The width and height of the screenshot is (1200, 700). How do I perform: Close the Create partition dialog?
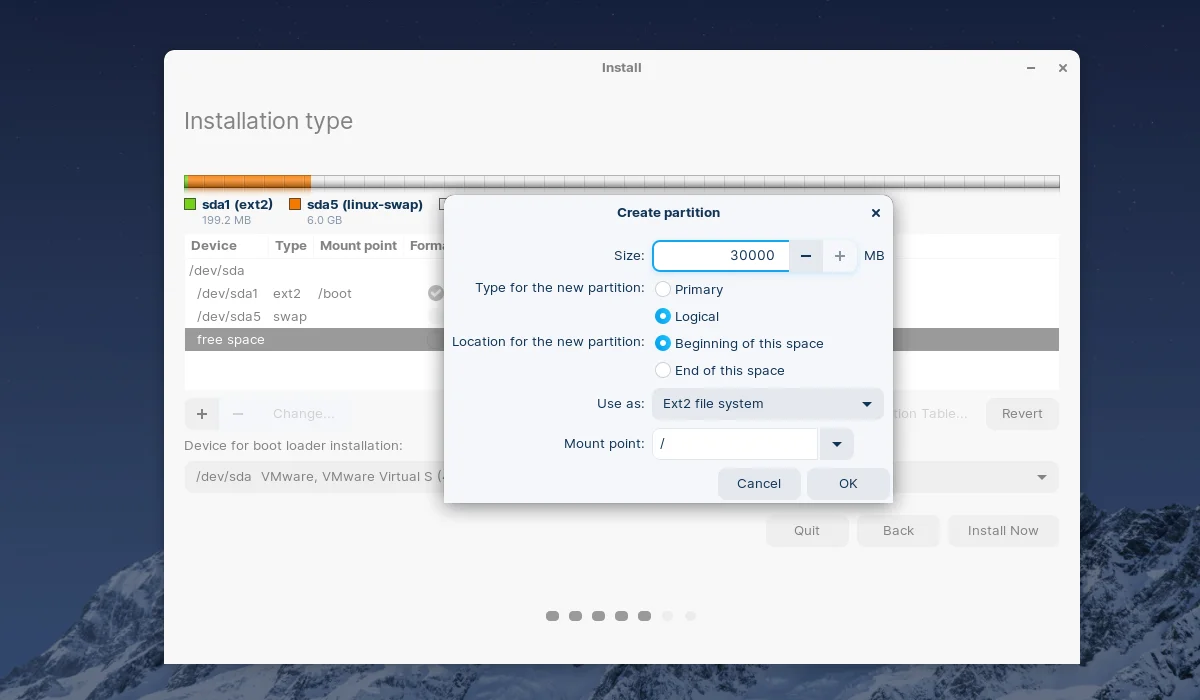[x=876, y=213]
